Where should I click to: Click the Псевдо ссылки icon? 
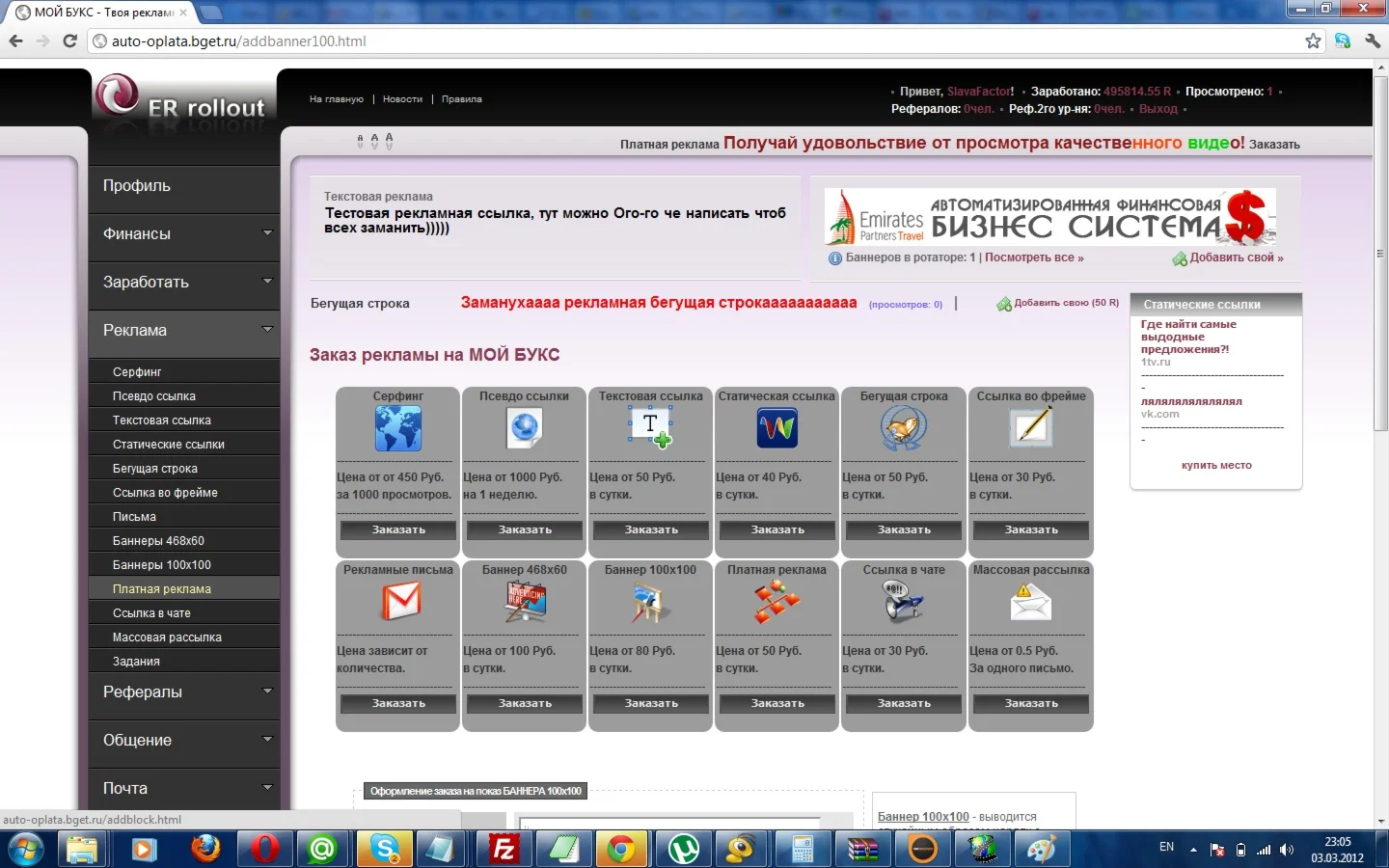(x=525, y=428)
